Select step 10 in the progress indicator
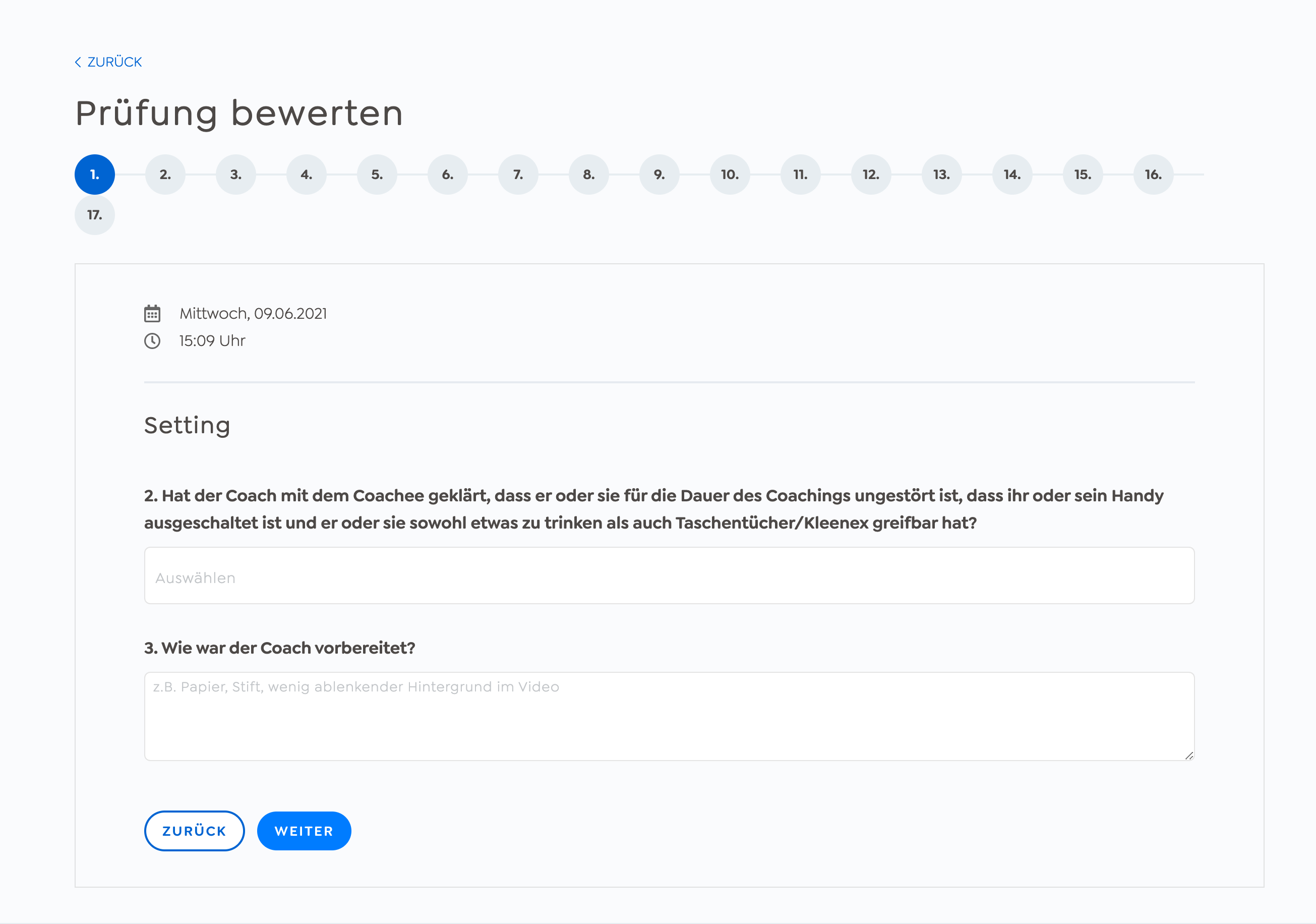The width and height of the screenshot is (1316, 924). (729, 174)
